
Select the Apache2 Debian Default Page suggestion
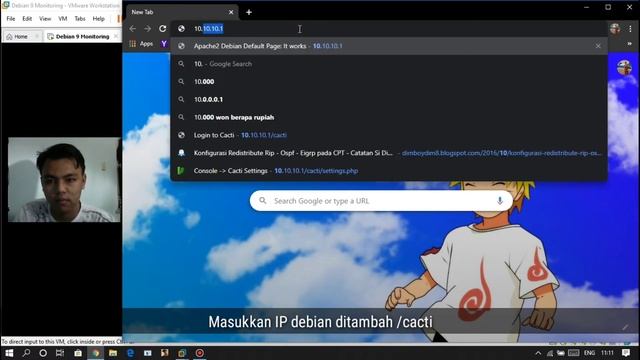click(389, 46)
